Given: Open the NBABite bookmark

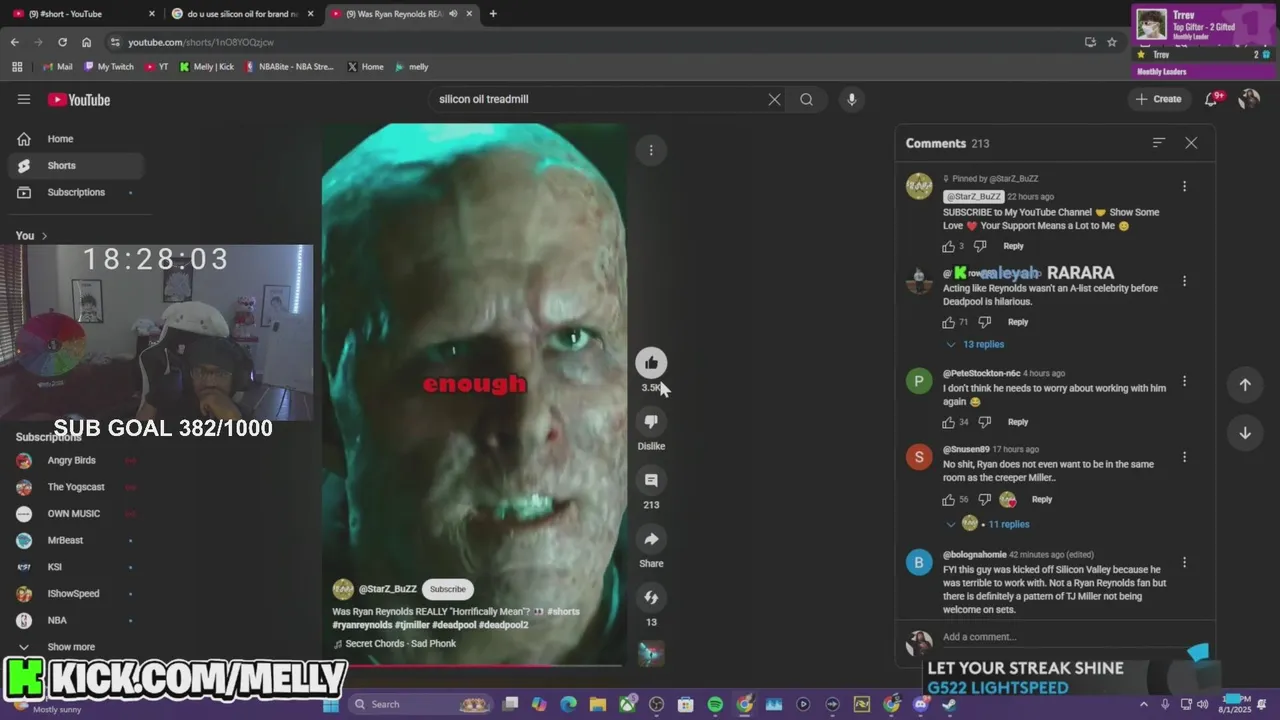Looking at the screenshot, I should pos(289,67).
